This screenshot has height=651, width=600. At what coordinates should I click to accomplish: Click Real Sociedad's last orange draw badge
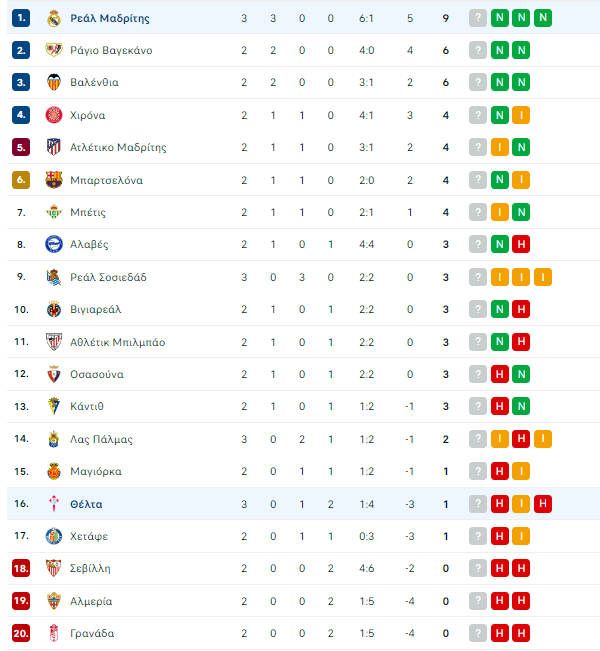[x=543, y=277]
